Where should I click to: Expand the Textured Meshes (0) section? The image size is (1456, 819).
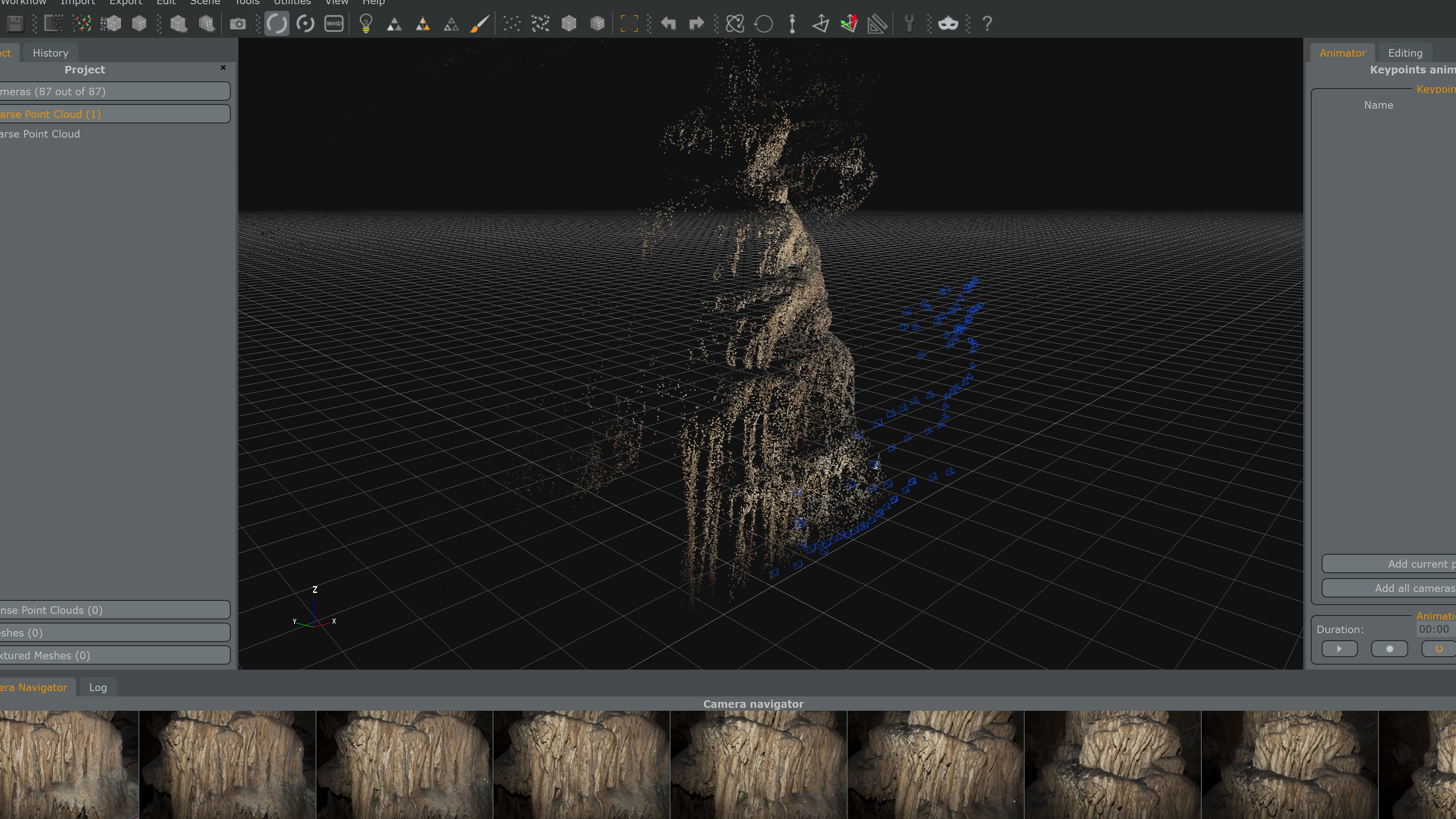(115, 655)
